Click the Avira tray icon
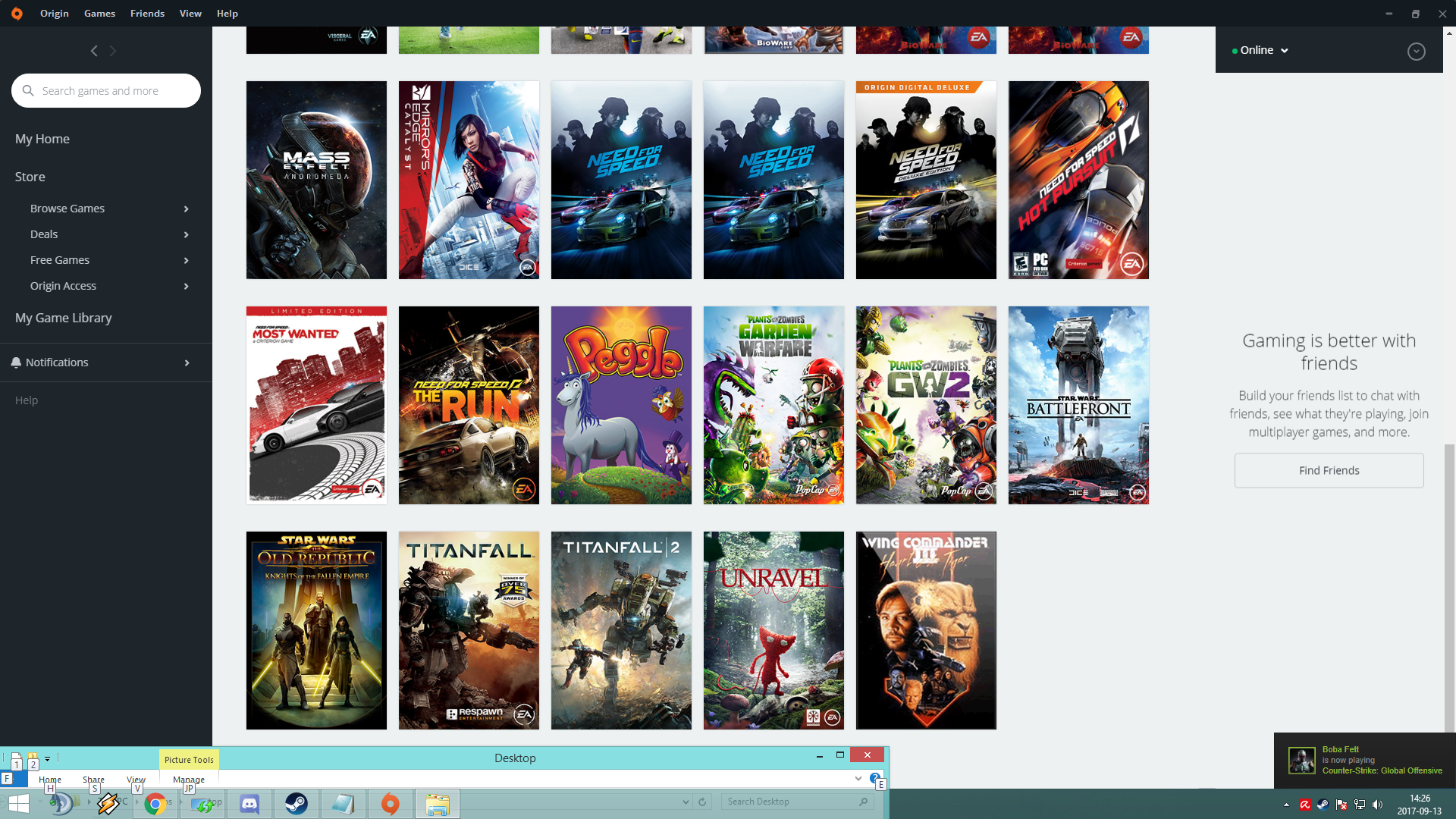The width and height of the screenshot is (1456, 819). pos(1305,805)
